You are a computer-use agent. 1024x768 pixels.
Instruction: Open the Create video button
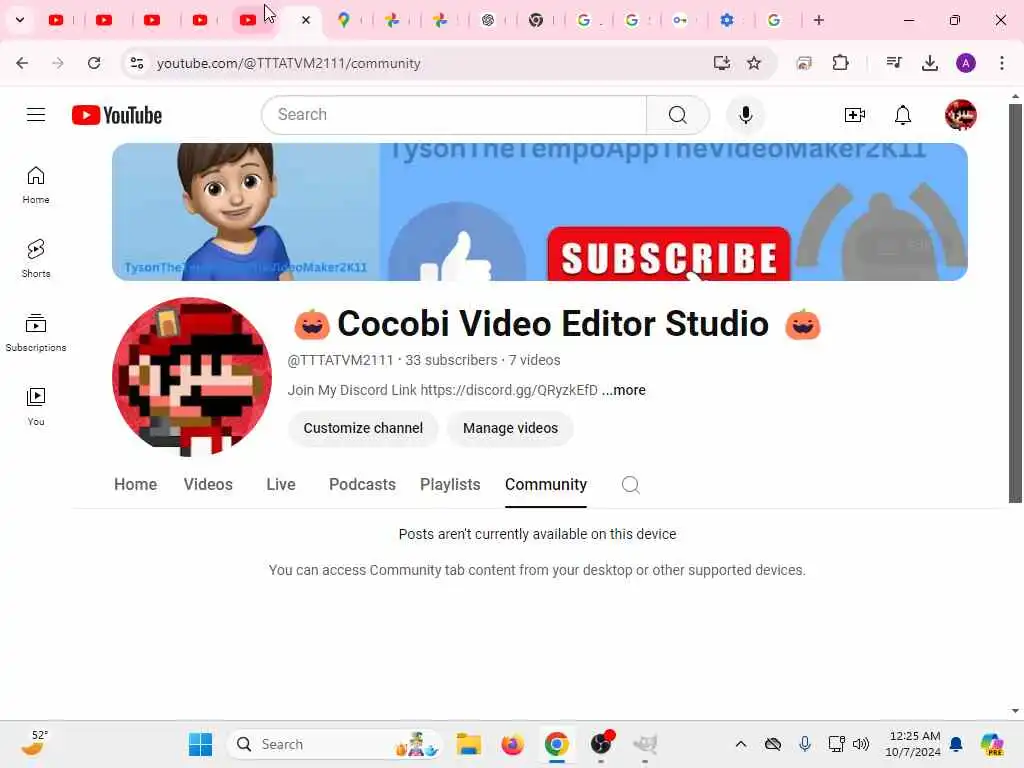click(854, 115)
